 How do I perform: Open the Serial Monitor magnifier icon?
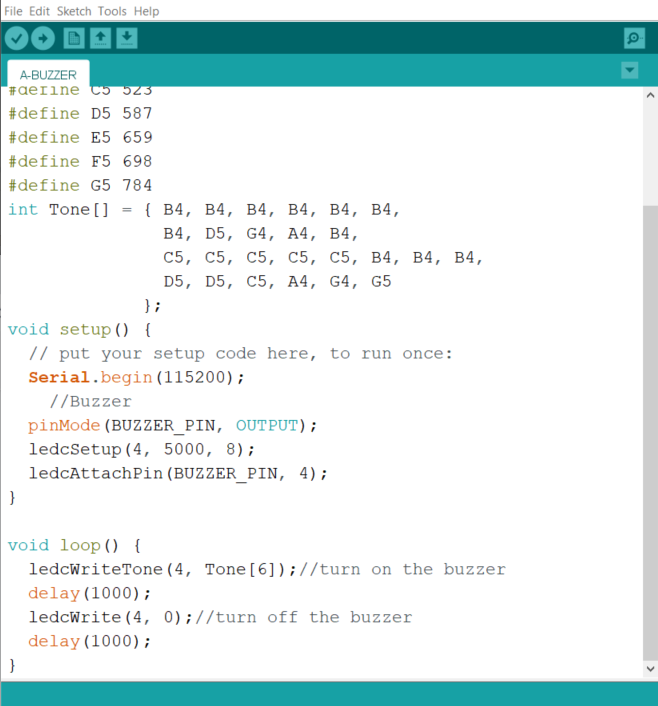pos(634,38)
